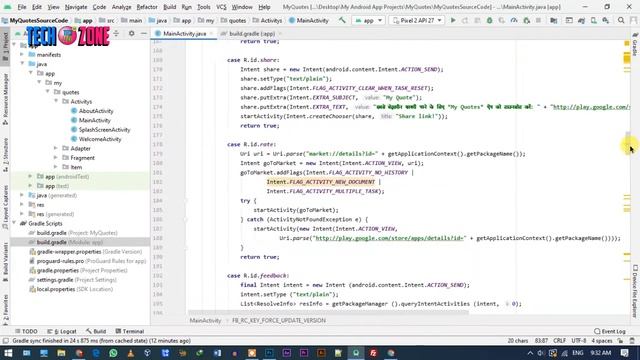Screen dimensions: 640x360
Task: Open the Event Log
Action: tap(610, 331)
